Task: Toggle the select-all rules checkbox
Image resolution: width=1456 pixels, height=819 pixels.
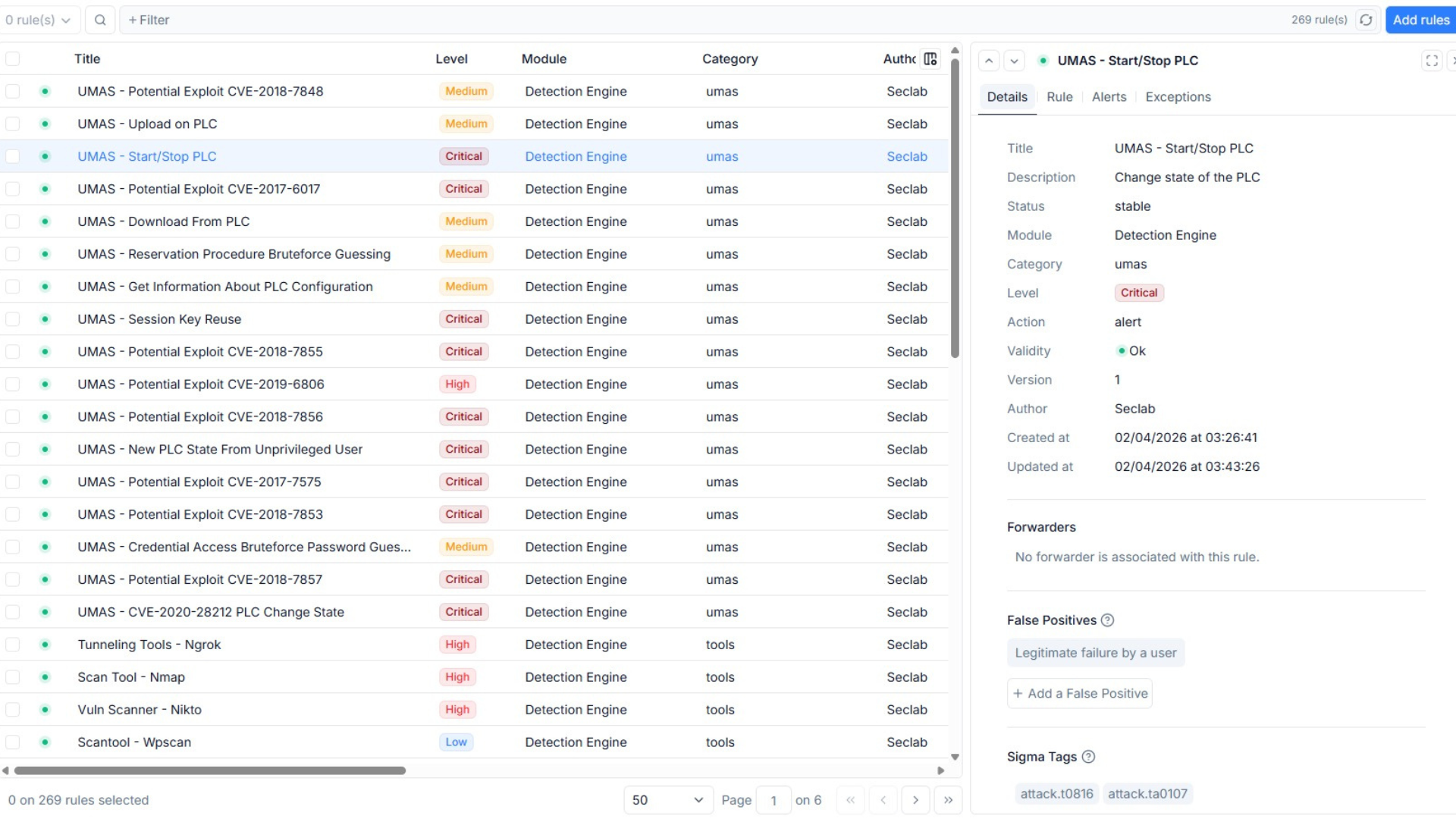Action: [13, 59]
